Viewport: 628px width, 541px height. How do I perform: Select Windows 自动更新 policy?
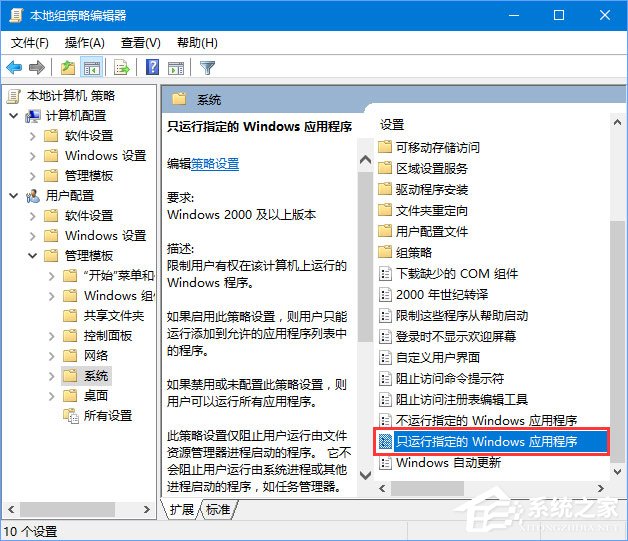(448, 463)
